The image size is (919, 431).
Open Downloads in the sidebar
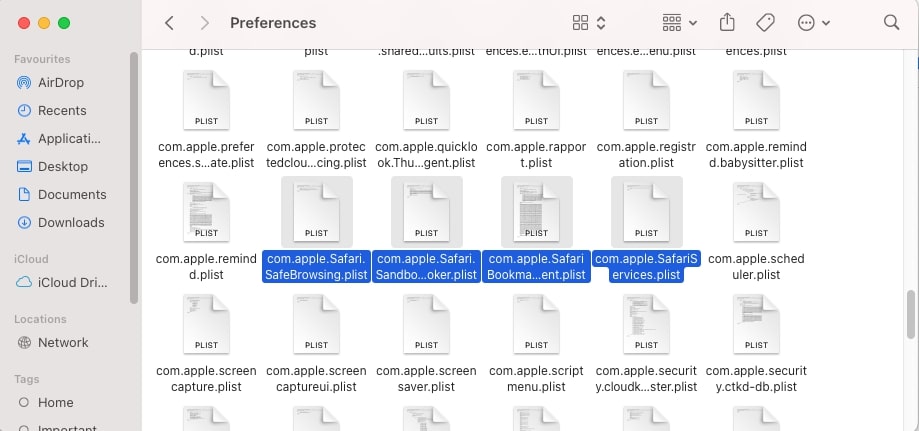[71, 222]
